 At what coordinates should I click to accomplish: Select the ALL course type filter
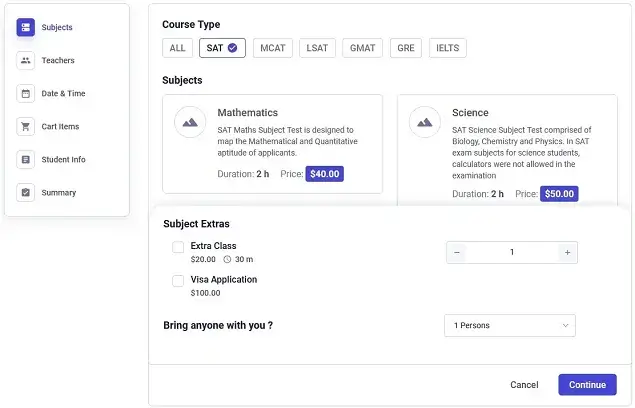[177, 48]
